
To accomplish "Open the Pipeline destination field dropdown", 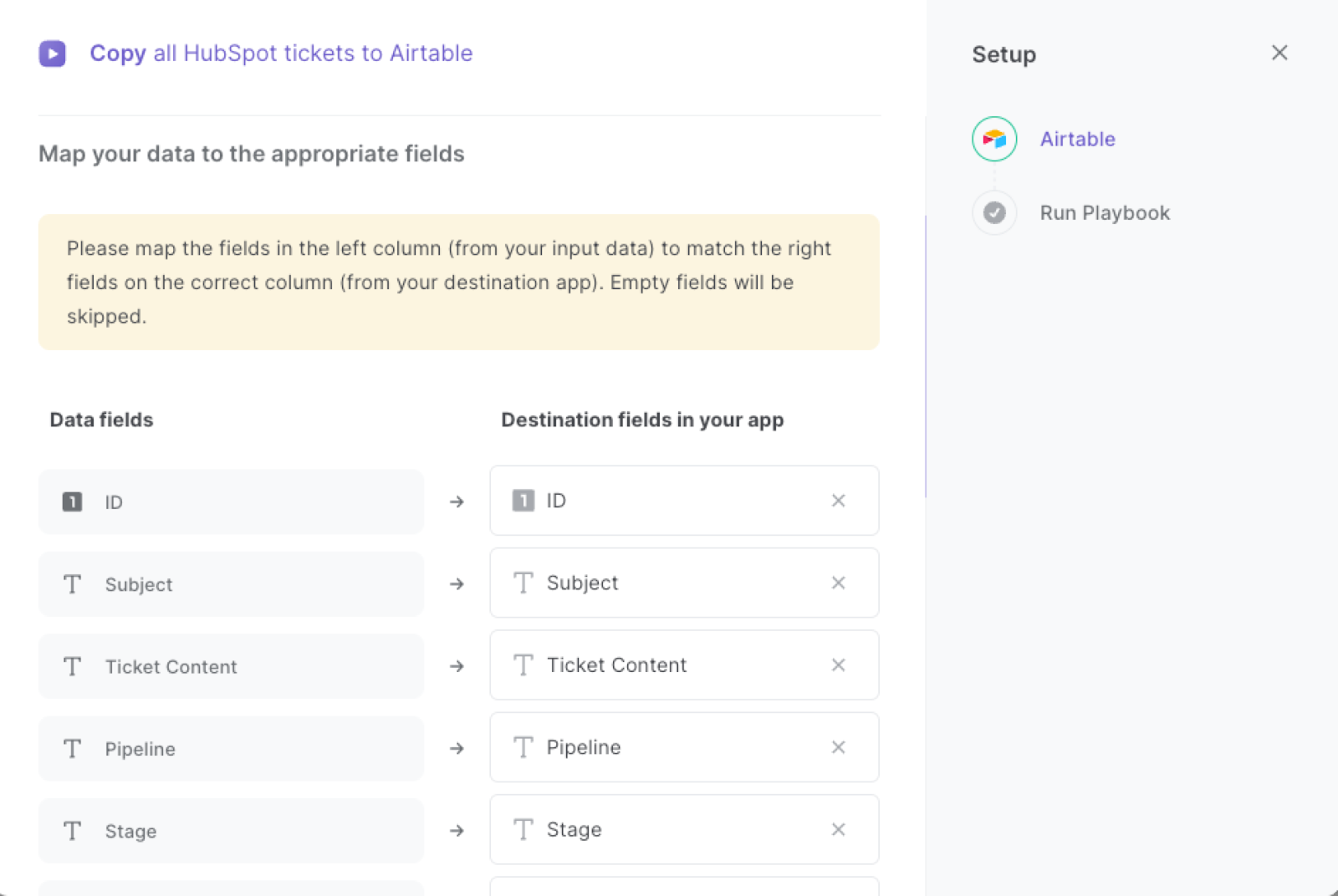I will coord(684,747).
